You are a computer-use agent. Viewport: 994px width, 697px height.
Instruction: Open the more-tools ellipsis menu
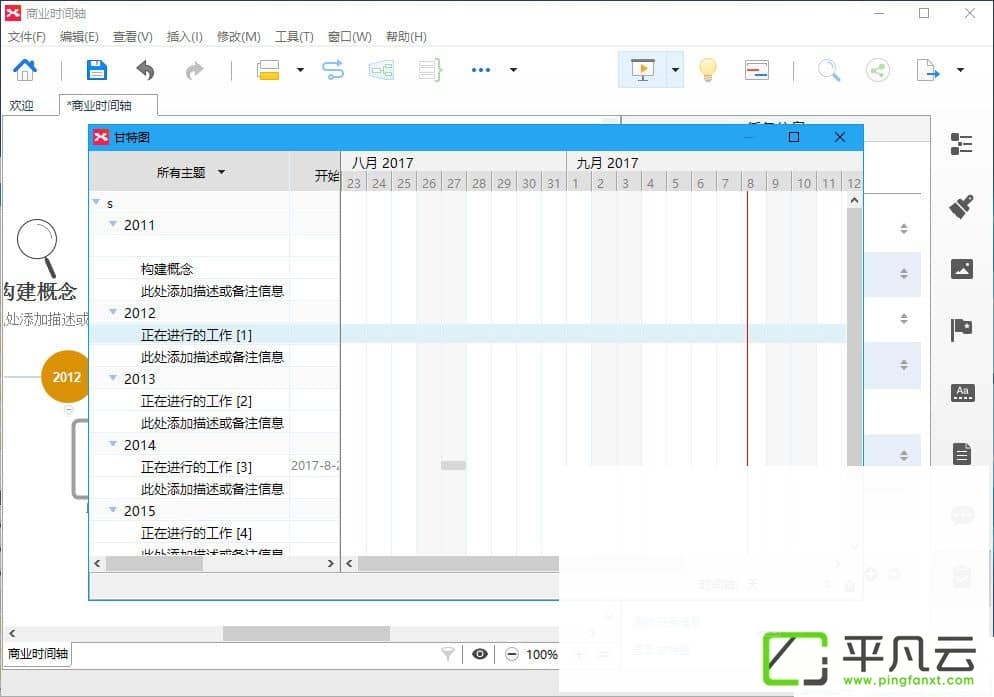481,70
